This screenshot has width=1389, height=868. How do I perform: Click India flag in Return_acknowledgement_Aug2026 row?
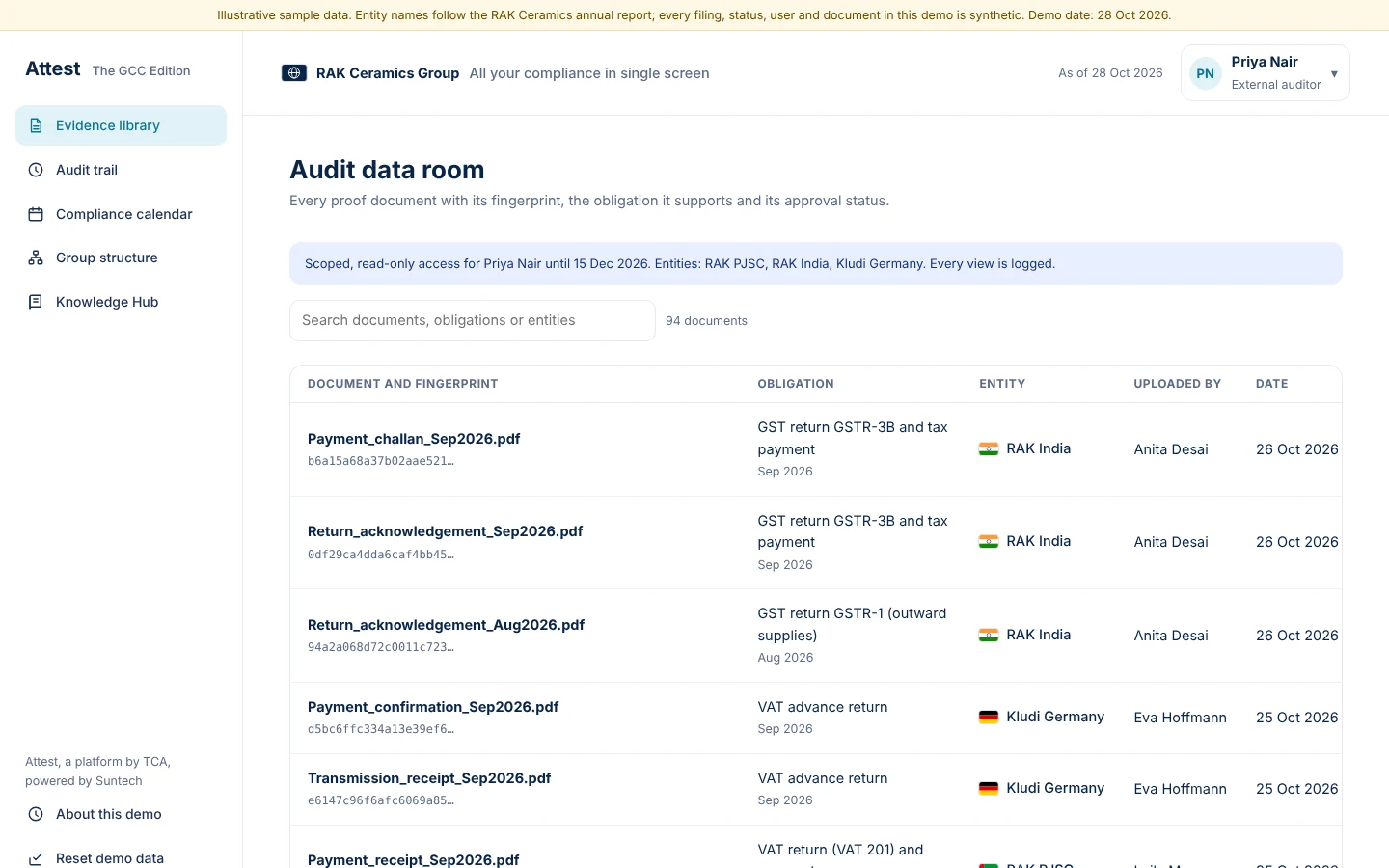989,635
